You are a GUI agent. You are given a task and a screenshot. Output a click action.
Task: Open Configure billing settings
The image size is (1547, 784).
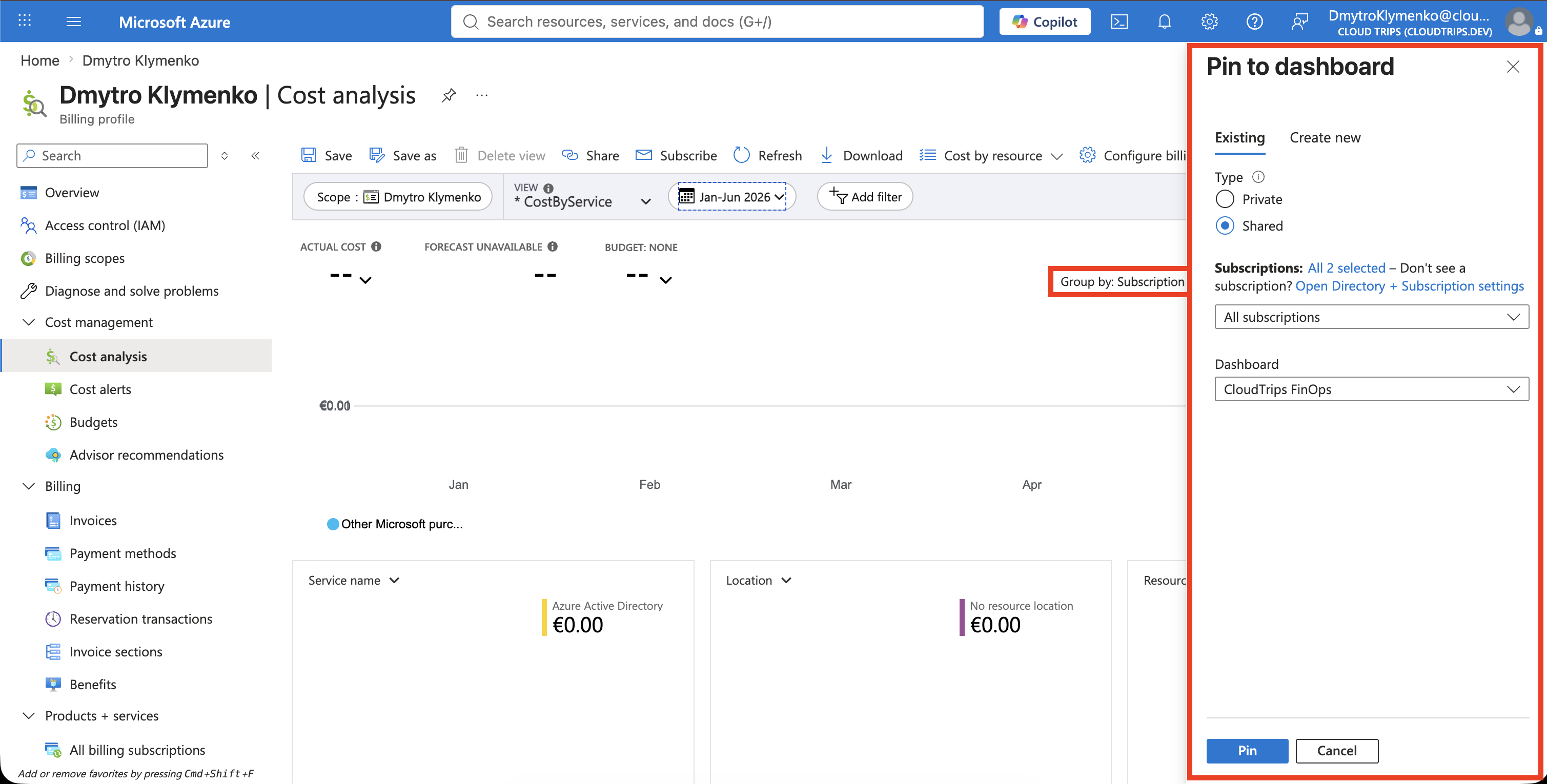coord(1133,155)
